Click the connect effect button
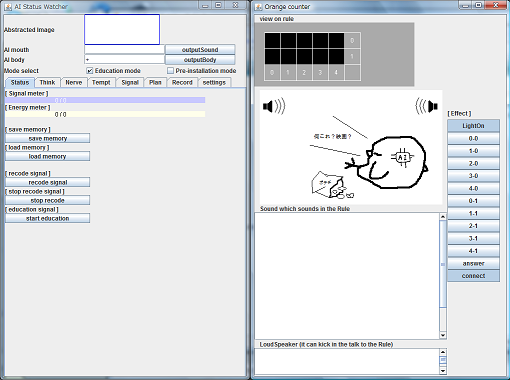510x380 pixels. point(473,276)
